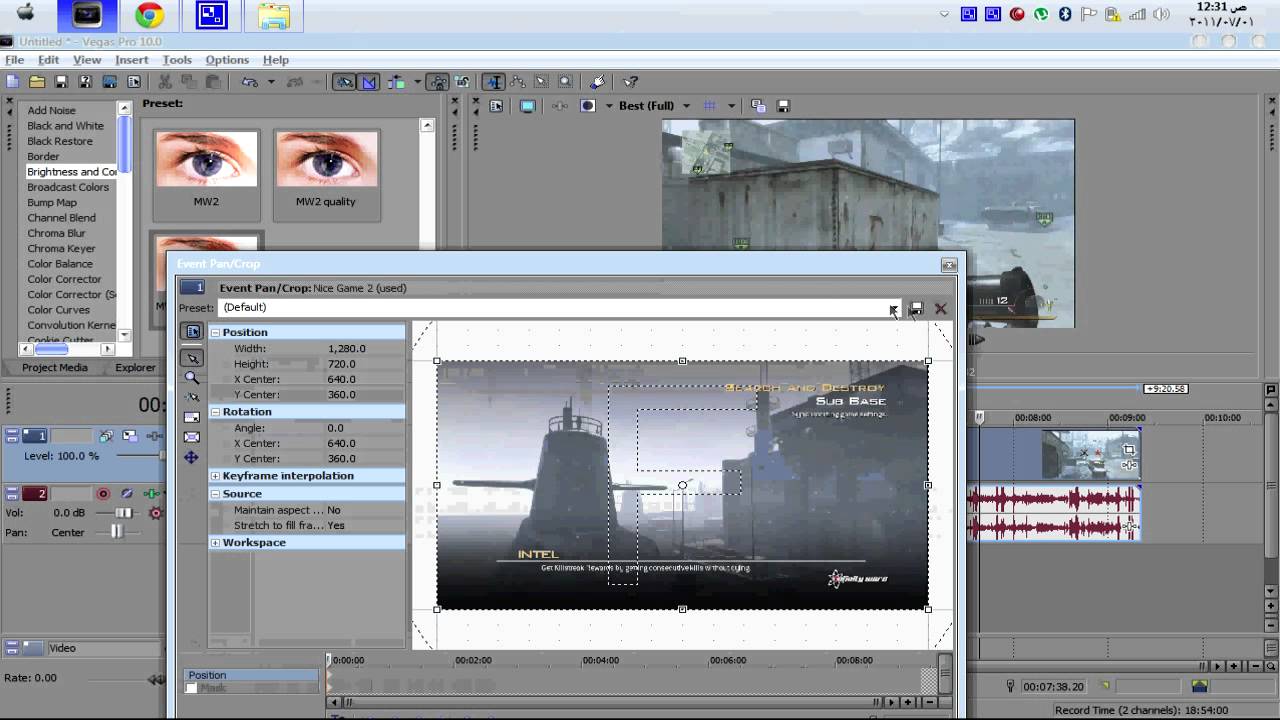Click the What's This help icon

[x=630, y=82]
